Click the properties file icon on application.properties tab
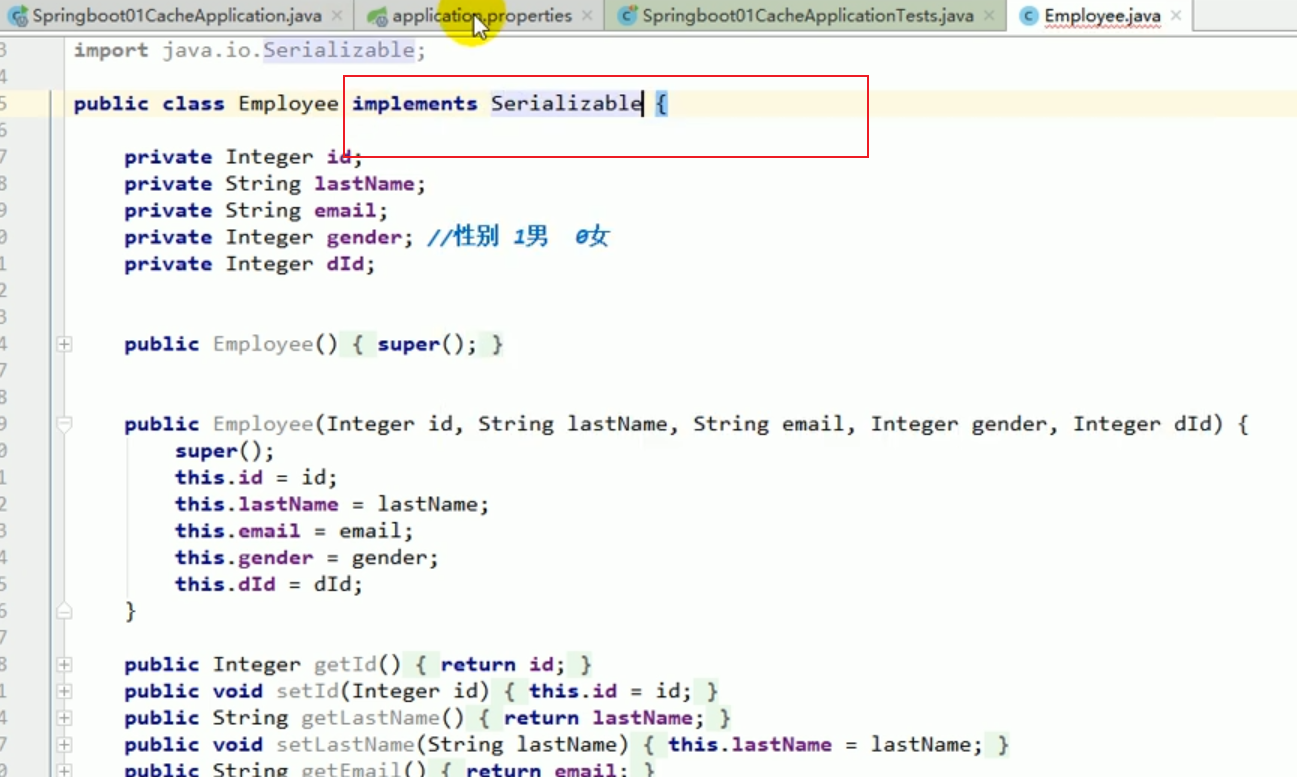The height and width of the screenshot is (777, 1297). (374, 15)
